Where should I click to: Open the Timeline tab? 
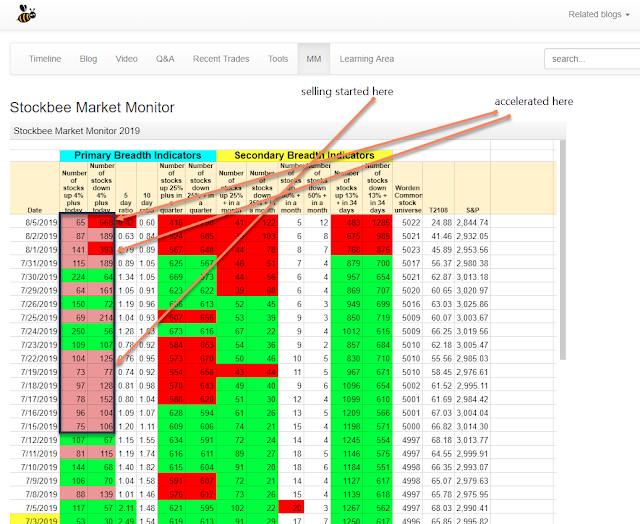coord(45,59)
